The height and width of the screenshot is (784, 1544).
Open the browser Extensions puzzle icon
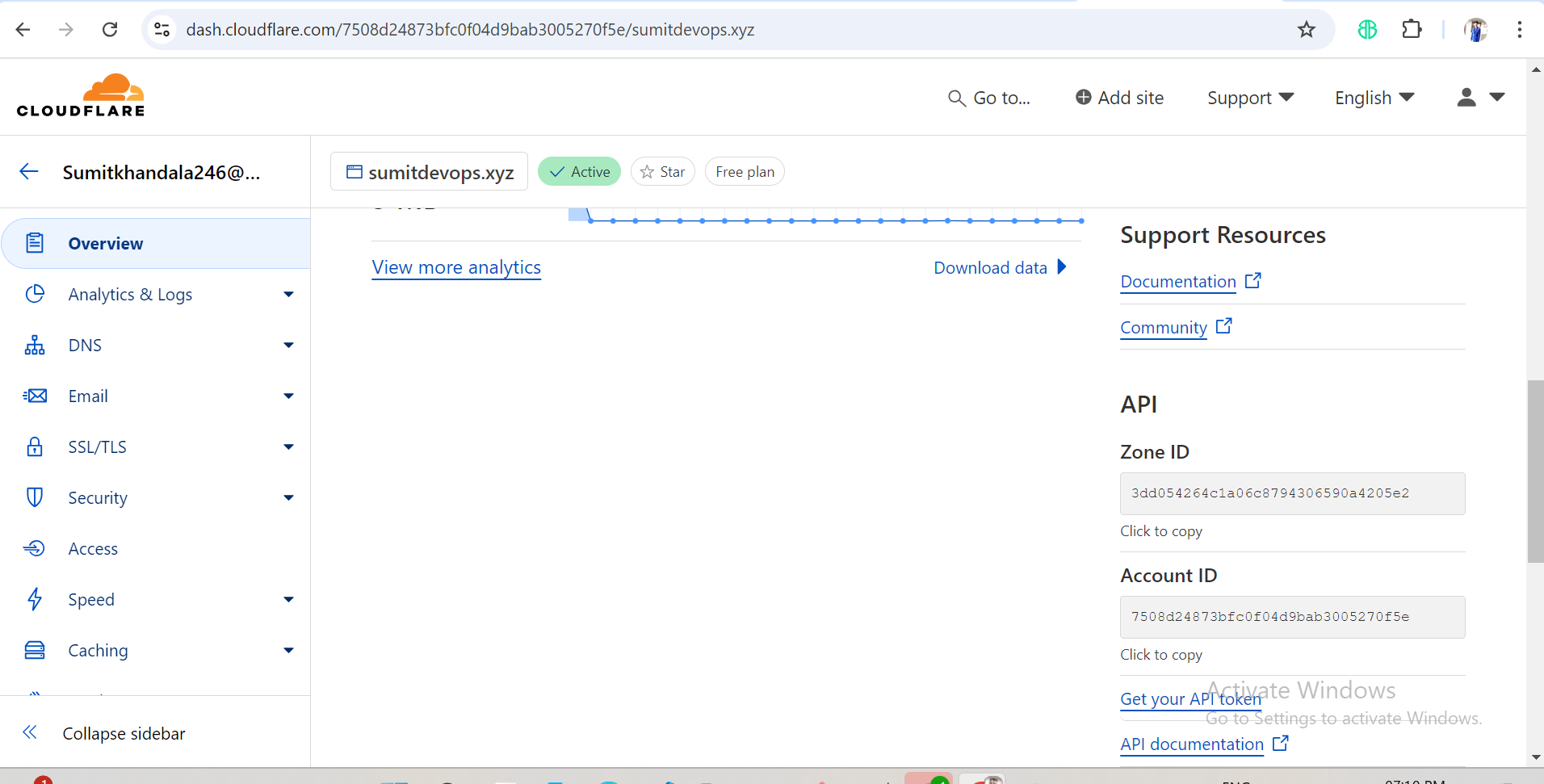1412,30
